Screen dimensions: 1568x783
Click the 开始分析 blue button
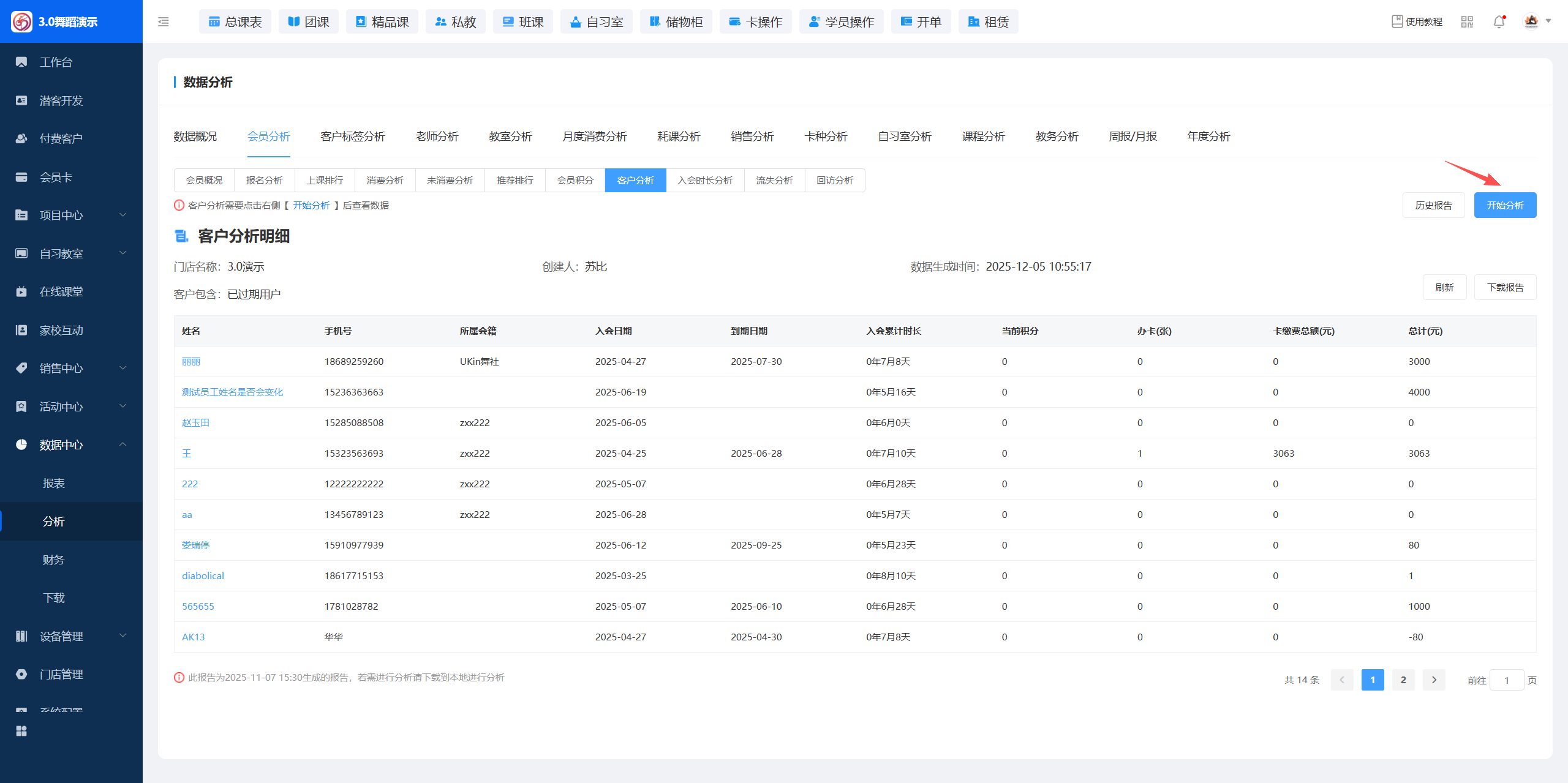pos(1505,205)
